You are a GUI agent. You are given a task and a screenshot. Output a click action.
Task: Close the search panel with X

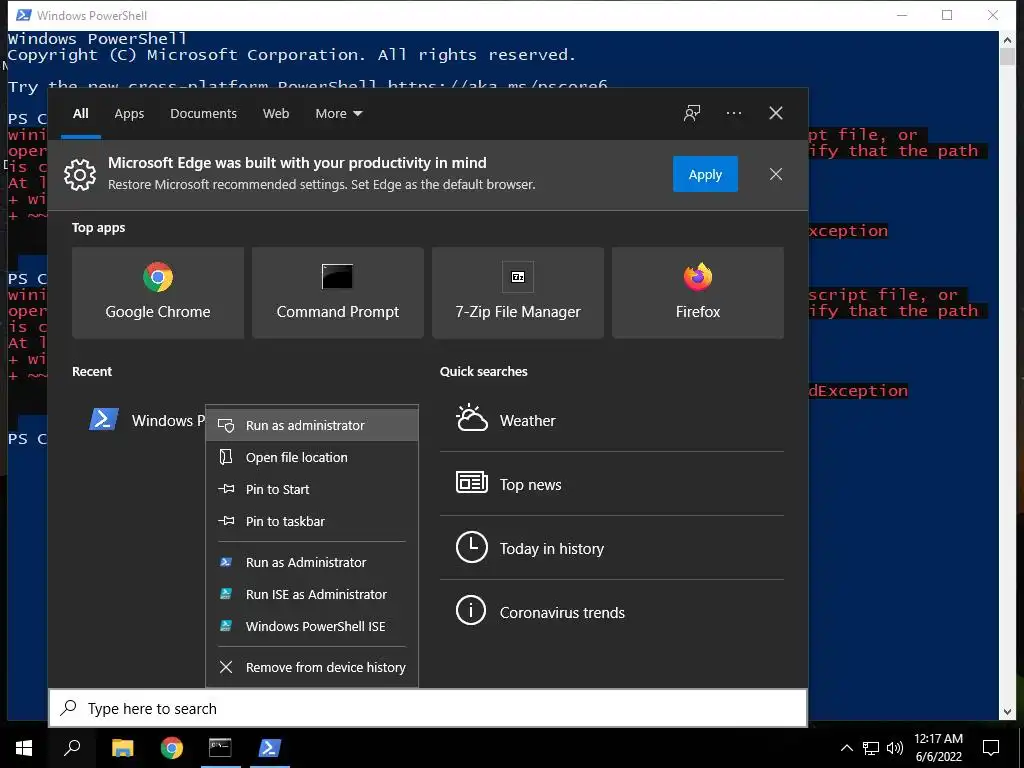point(776,113)
